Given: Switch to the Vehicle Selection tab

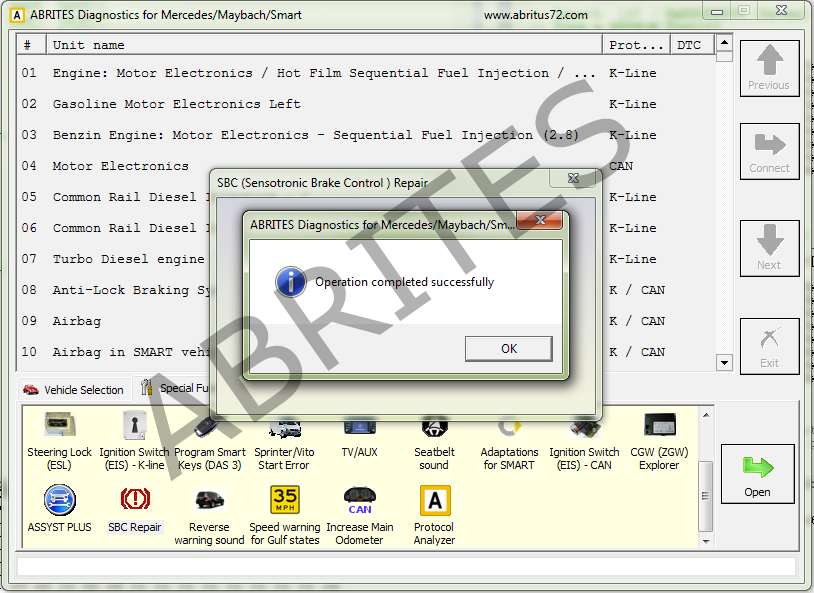Looking at the screenshot, I should click(x=74, y=389).
